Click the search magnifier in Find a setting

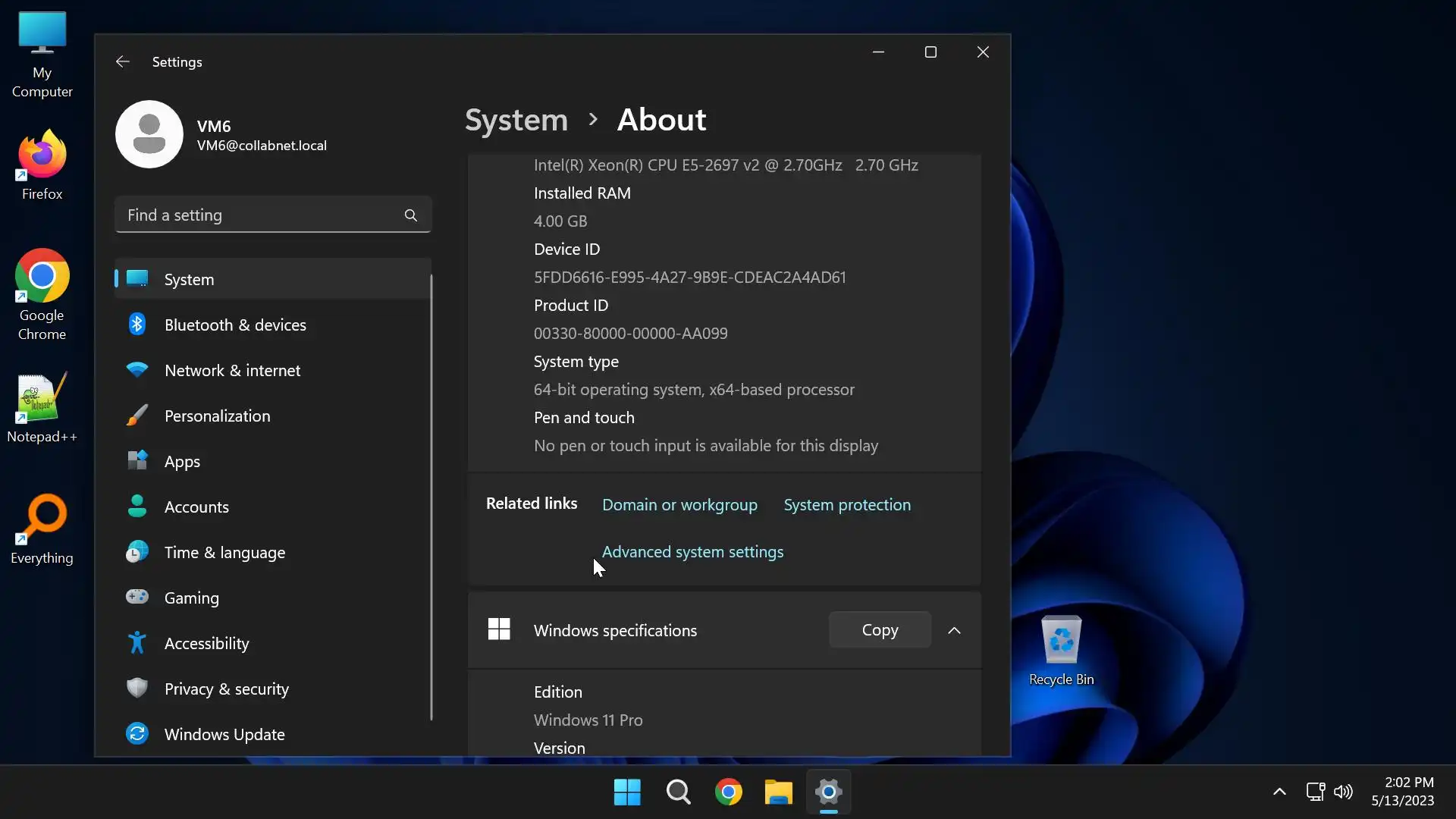(410, 215)
